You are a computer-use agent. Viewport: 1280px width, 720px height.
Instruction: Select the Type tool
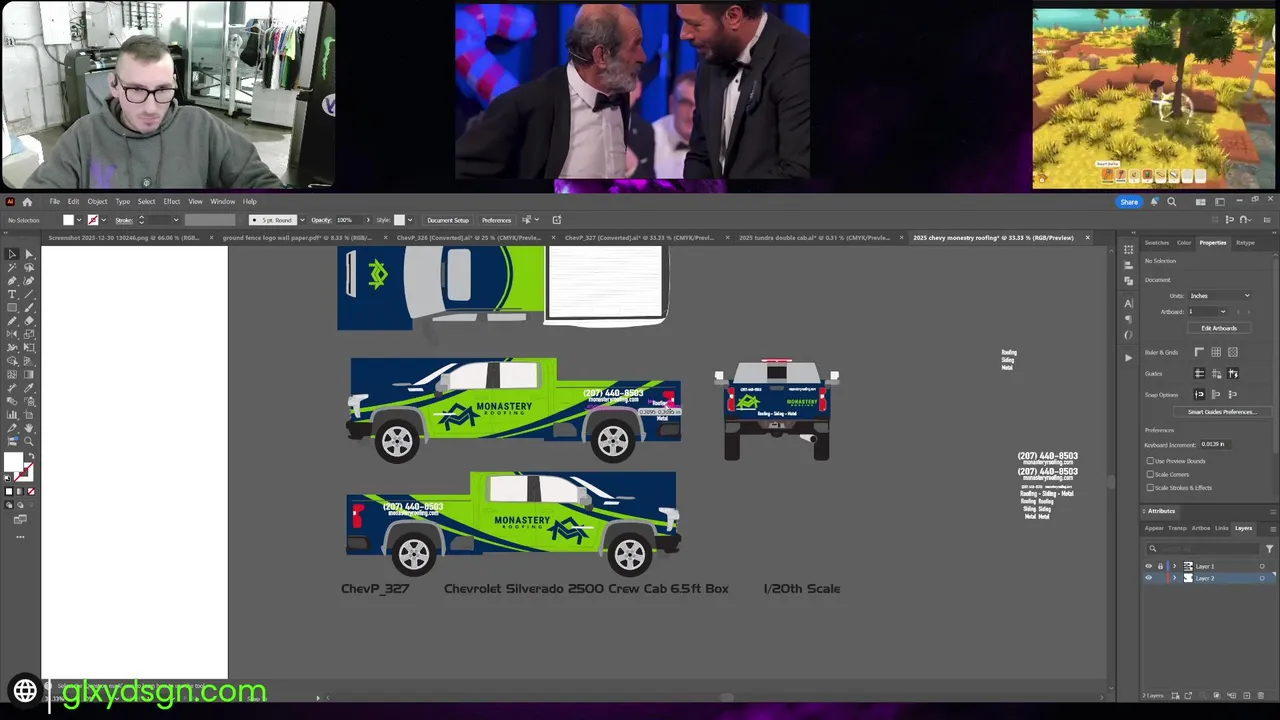coord(12,294)
